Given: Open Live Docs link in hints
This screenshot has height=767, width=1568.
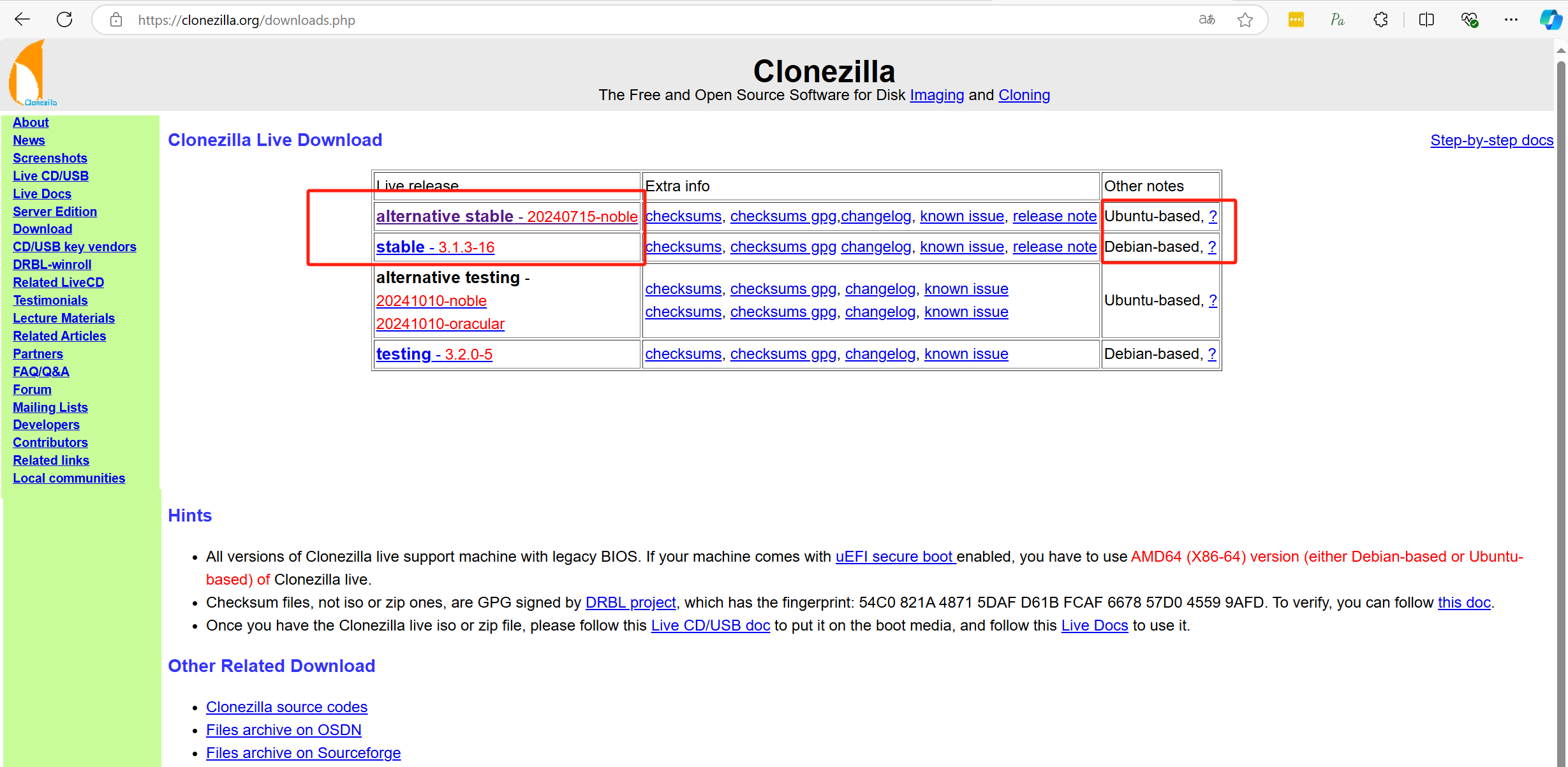Looking at the screenshot, I should click(x=1094, y=625).
